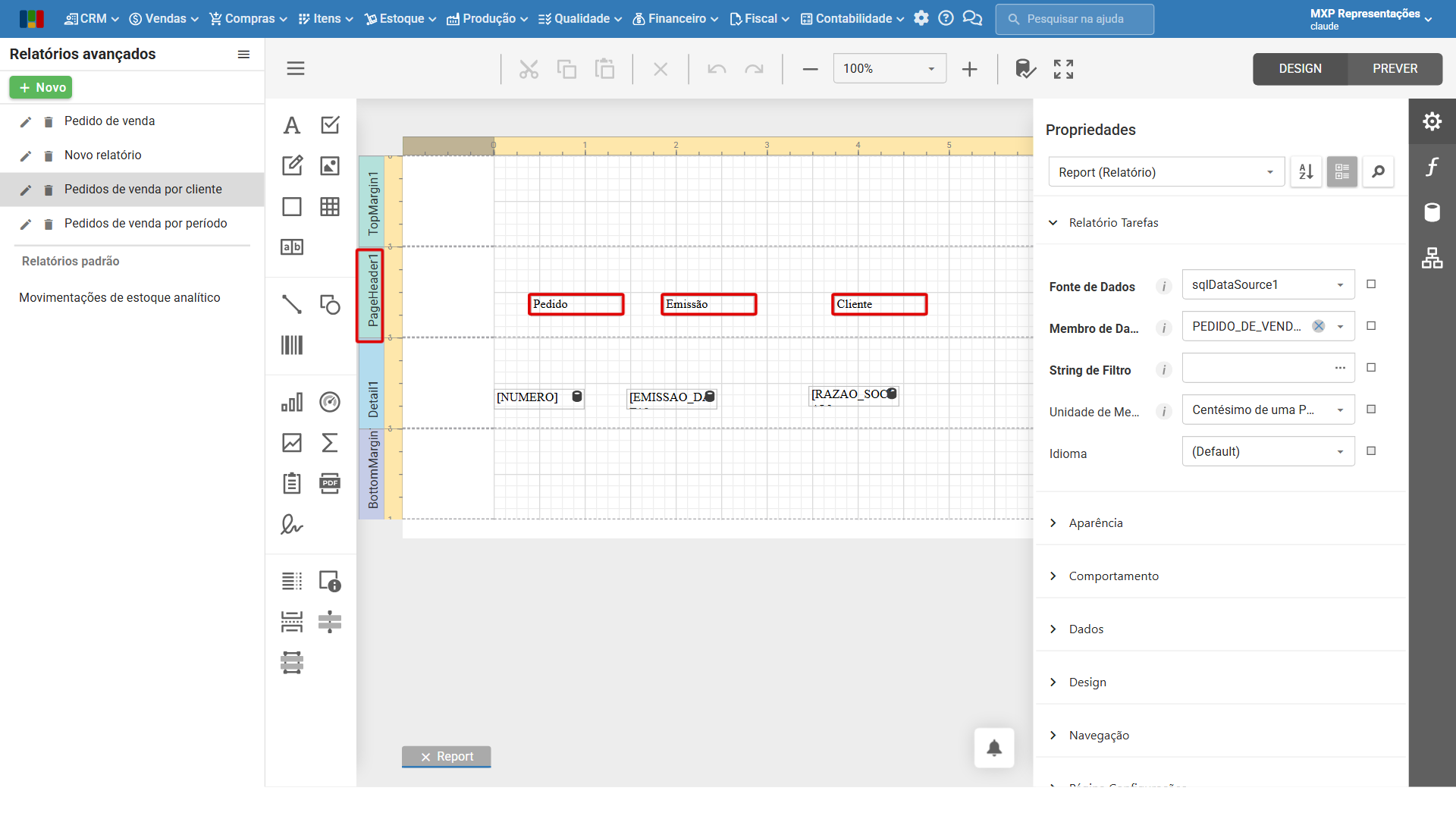
Task: Select the Check Box control tool
Action: coord(330,125)
